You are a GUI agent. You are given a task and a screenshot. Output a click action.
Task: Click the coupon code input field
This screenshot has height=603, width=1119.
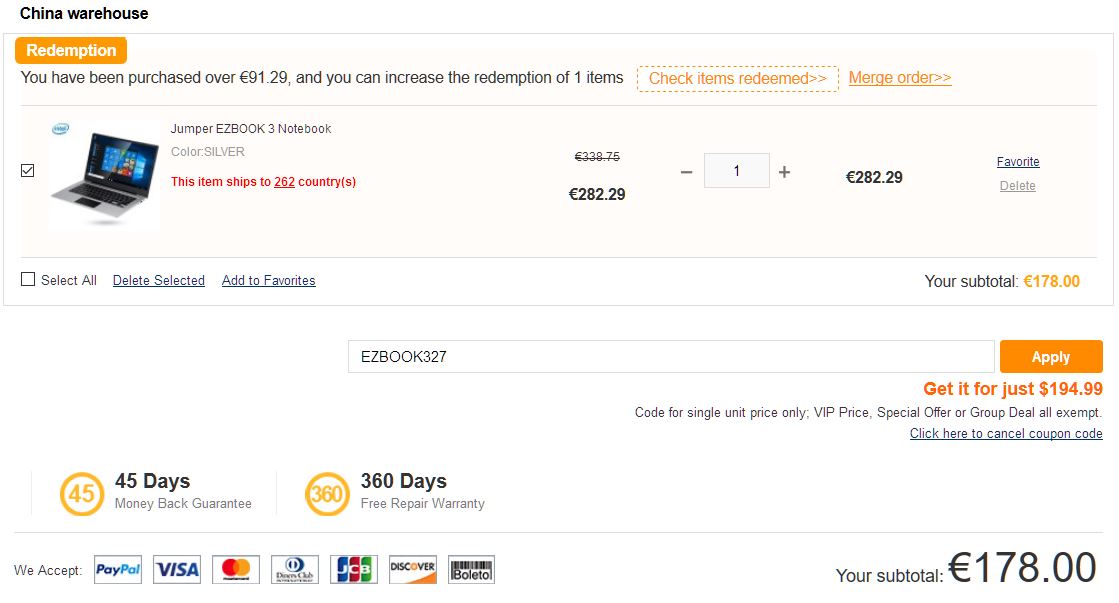pyautogui.click(x=670, y=357)
